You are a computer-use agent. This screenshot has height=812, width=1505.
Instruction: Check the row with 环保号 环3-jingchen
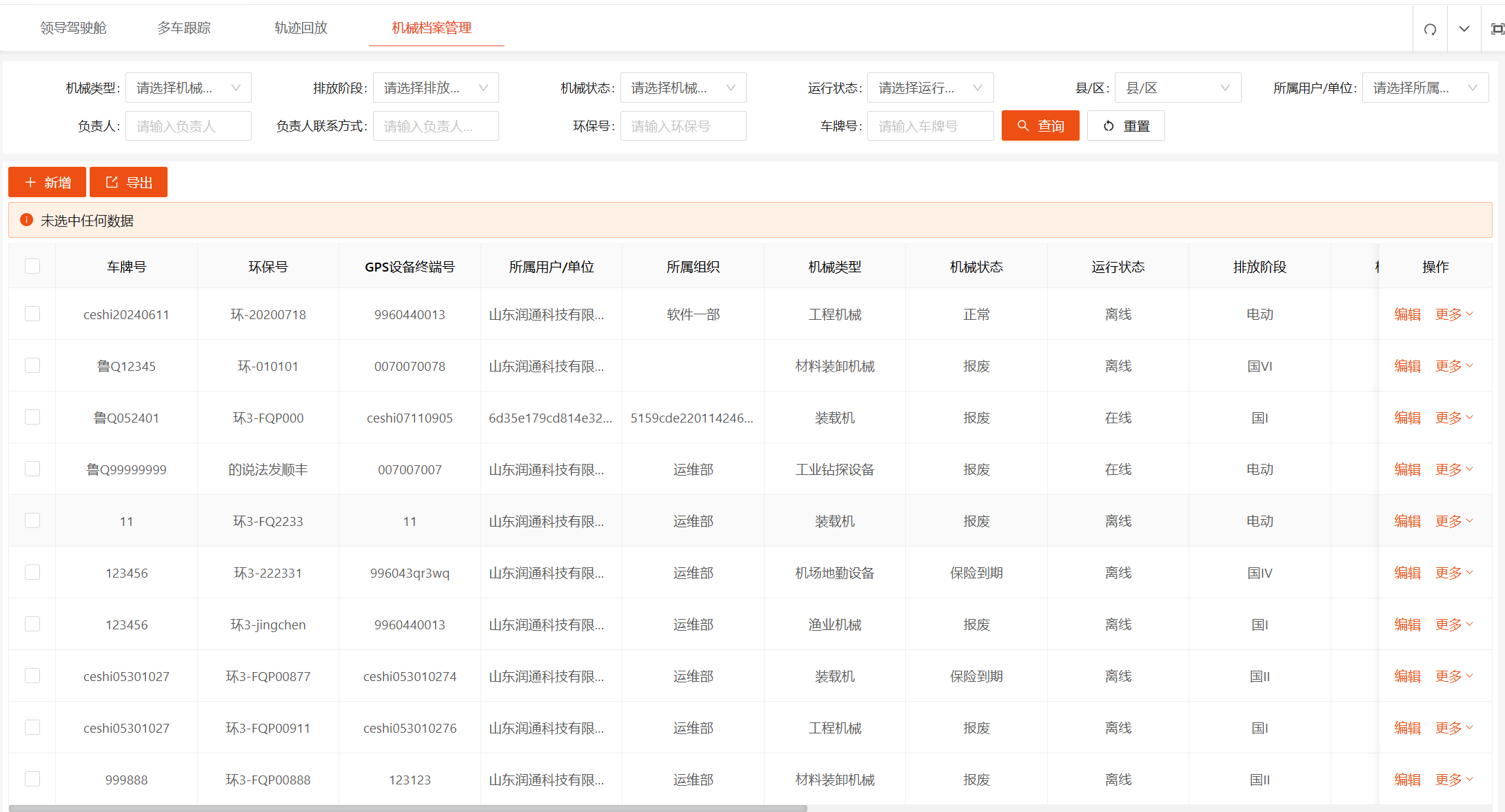click(x=32, y=624)
